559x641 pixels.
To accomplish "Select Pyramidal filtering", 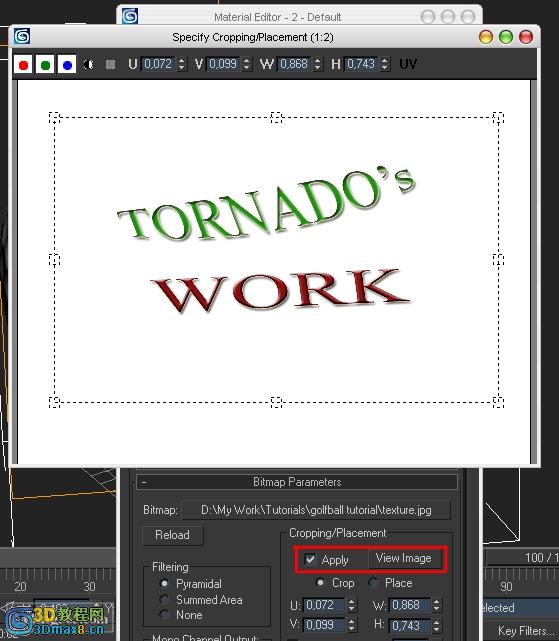I will (x=164, y=584).
